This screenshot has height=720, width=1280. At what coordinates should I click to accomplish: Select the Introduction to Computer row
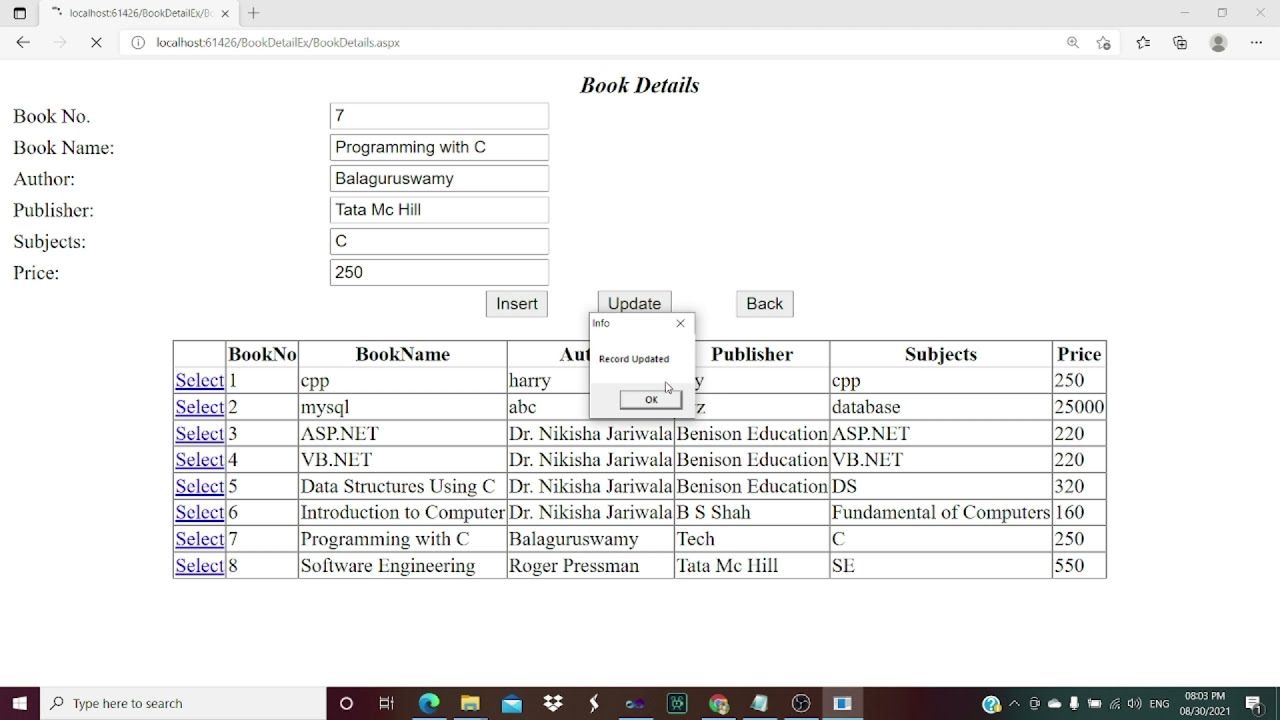pos(199,513)
